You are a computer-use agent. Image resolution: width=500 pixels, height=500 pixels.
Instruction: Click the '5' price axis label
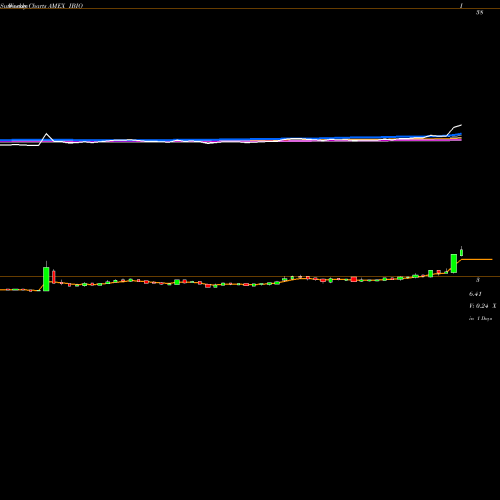(x=478, y=280)
